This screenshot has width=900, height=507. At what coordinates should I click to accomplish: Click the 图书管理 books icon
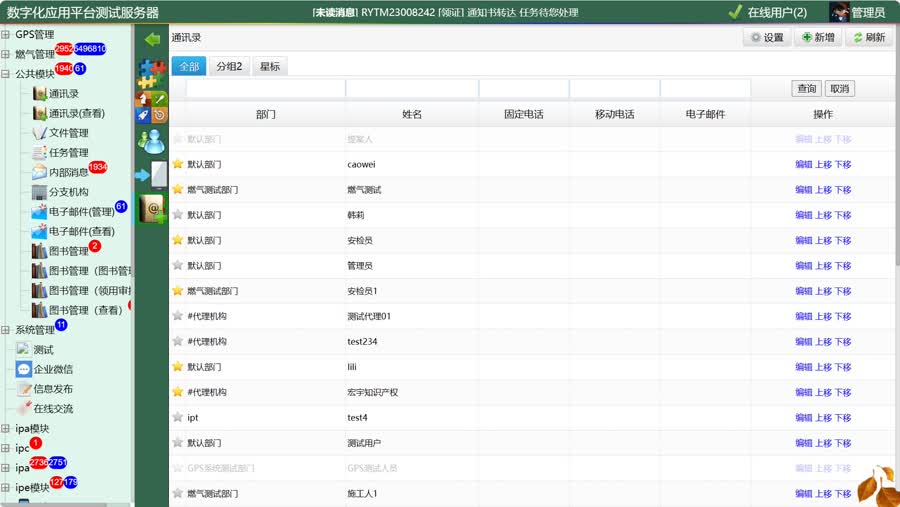(40, 251)
